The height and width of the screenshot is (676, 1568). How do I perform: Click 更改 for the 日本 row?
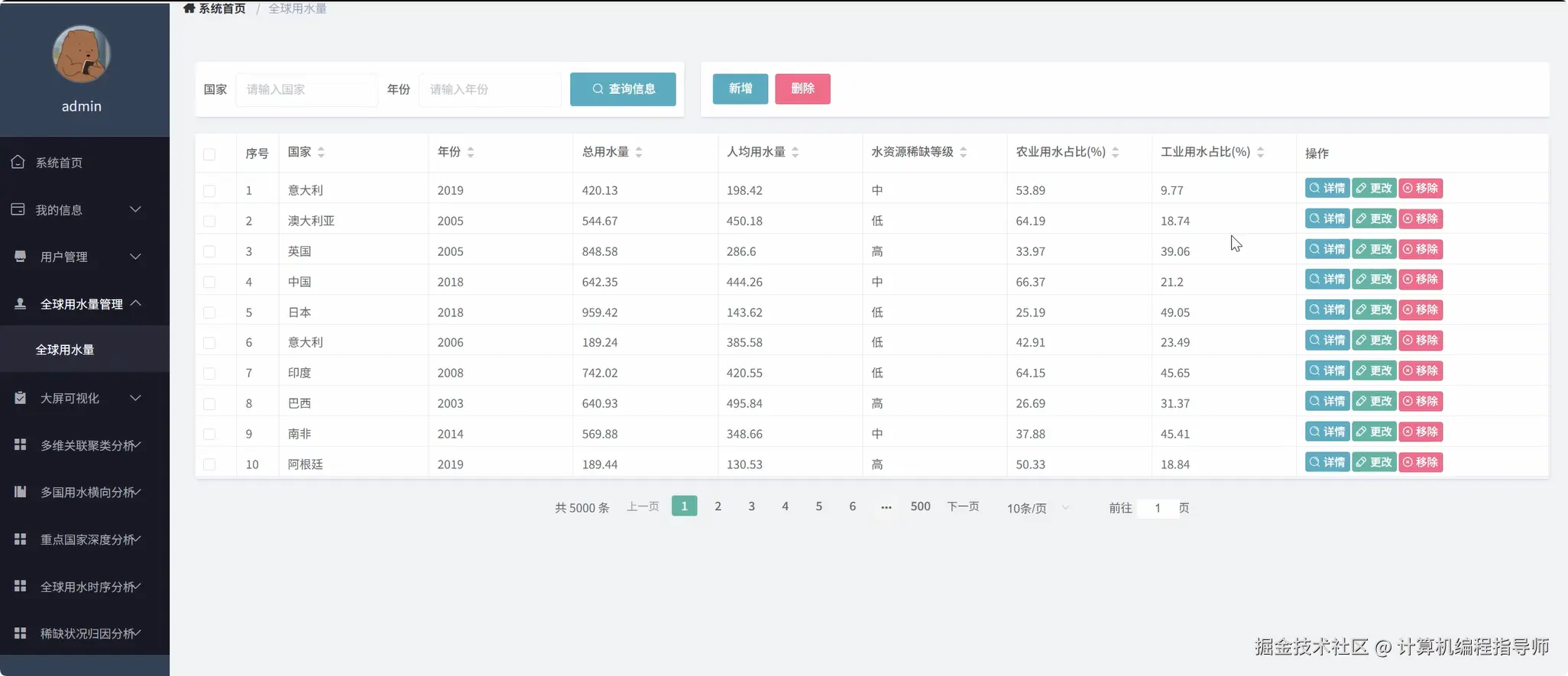coord(1374,309)
